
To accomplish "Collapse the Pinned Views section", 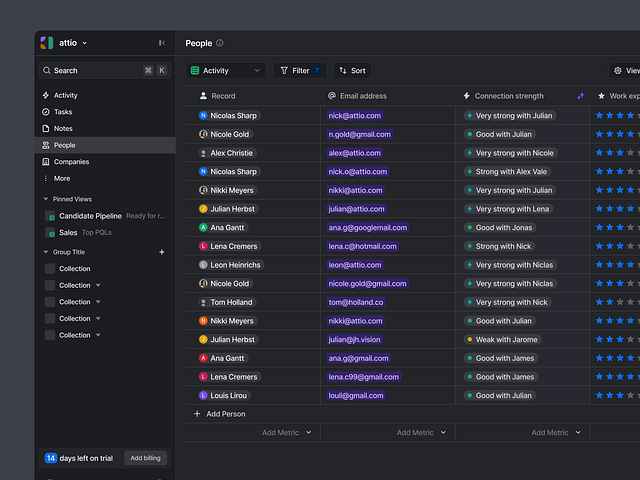I will pyautogui.click(x=45, y=199).
